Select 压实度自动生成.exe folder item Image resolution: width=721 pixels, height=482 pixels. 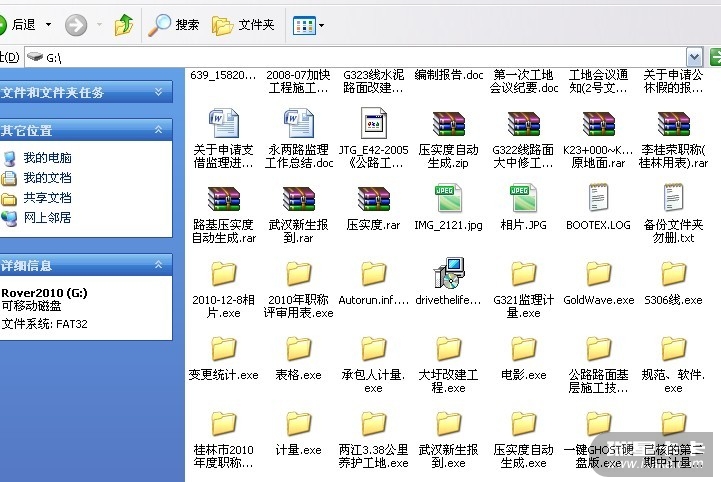523,439
